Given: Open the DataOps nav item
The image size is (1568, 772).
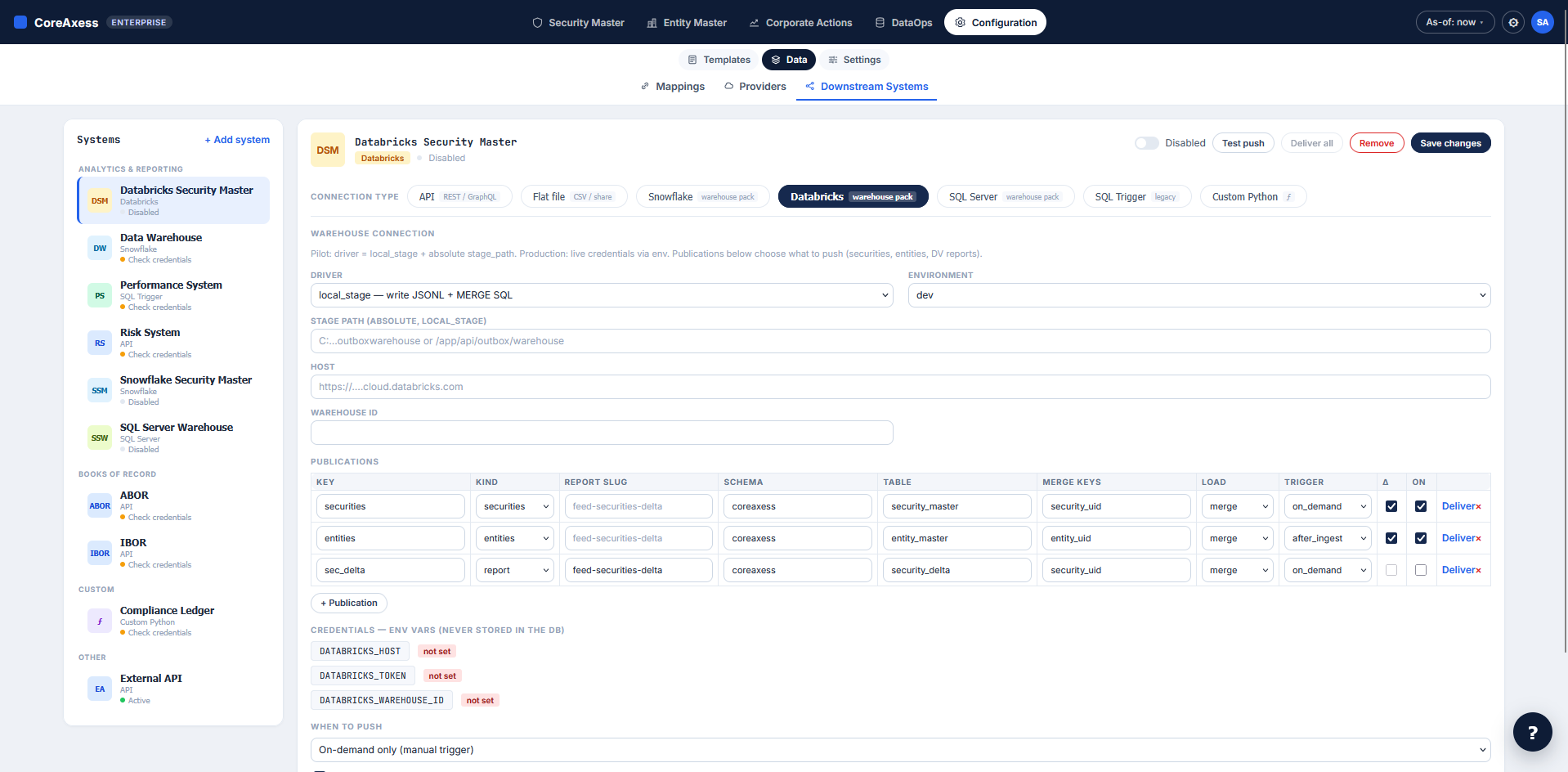Looking at the screenshot, I should (x=903, y=23).
